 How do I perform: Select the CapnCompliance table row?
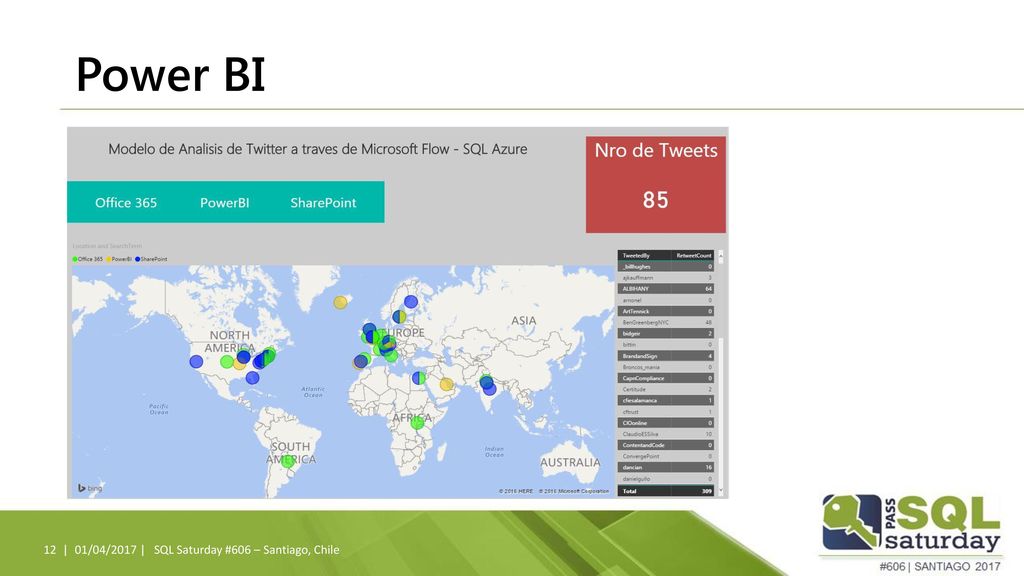click(x=666, y=378)
